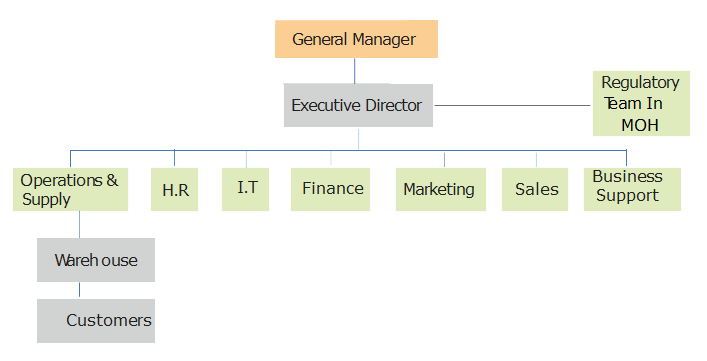Screen dimensions: 707x361
Task: Select the vertical connector above Business Support
Action: point(626,158)
